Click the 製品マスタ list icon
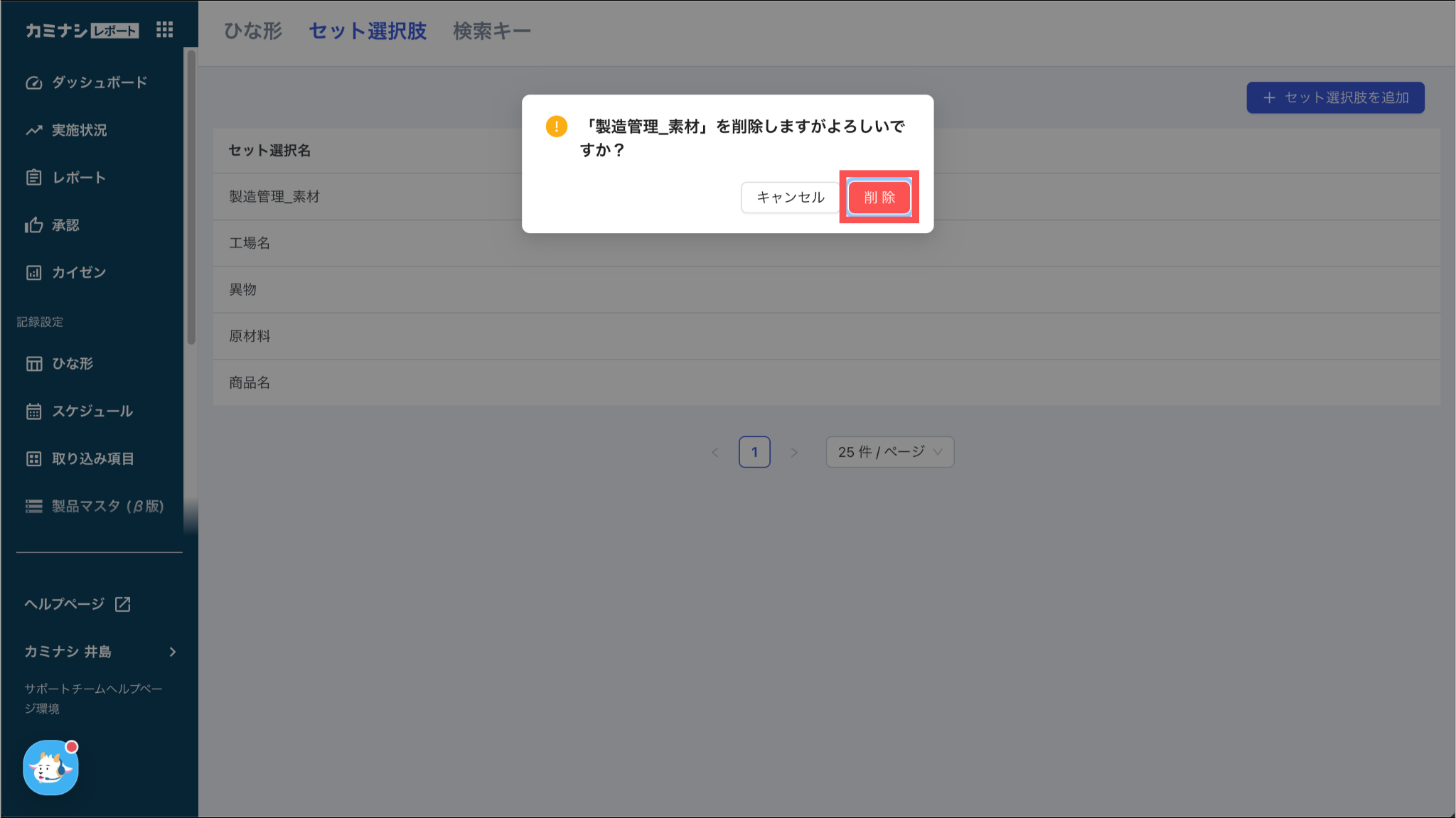The width and height of the screenshot is (1456, 818). (33, 506)
